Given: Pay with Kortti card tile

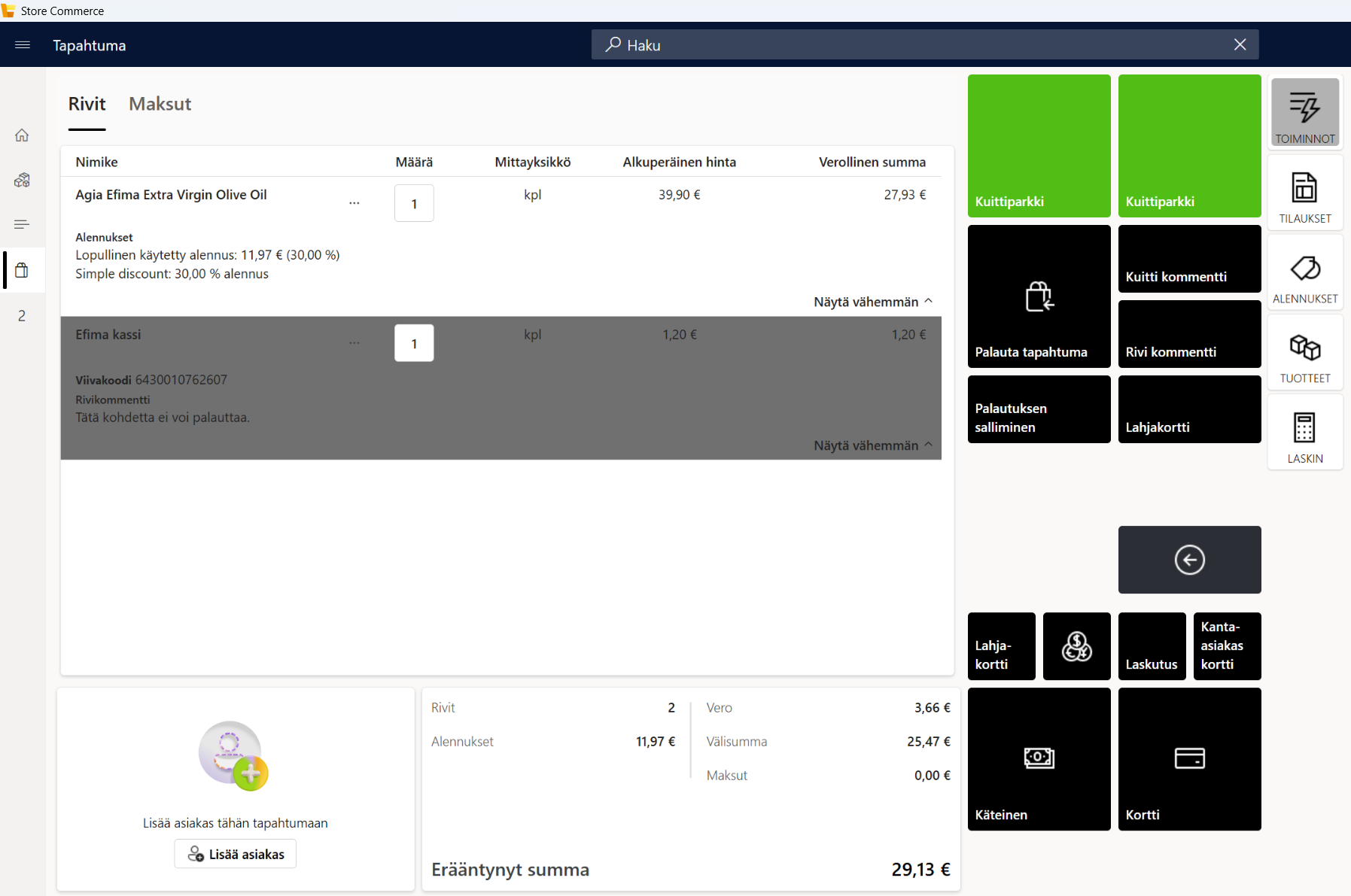Looking at the screenshot, I should click(1190, 759).
